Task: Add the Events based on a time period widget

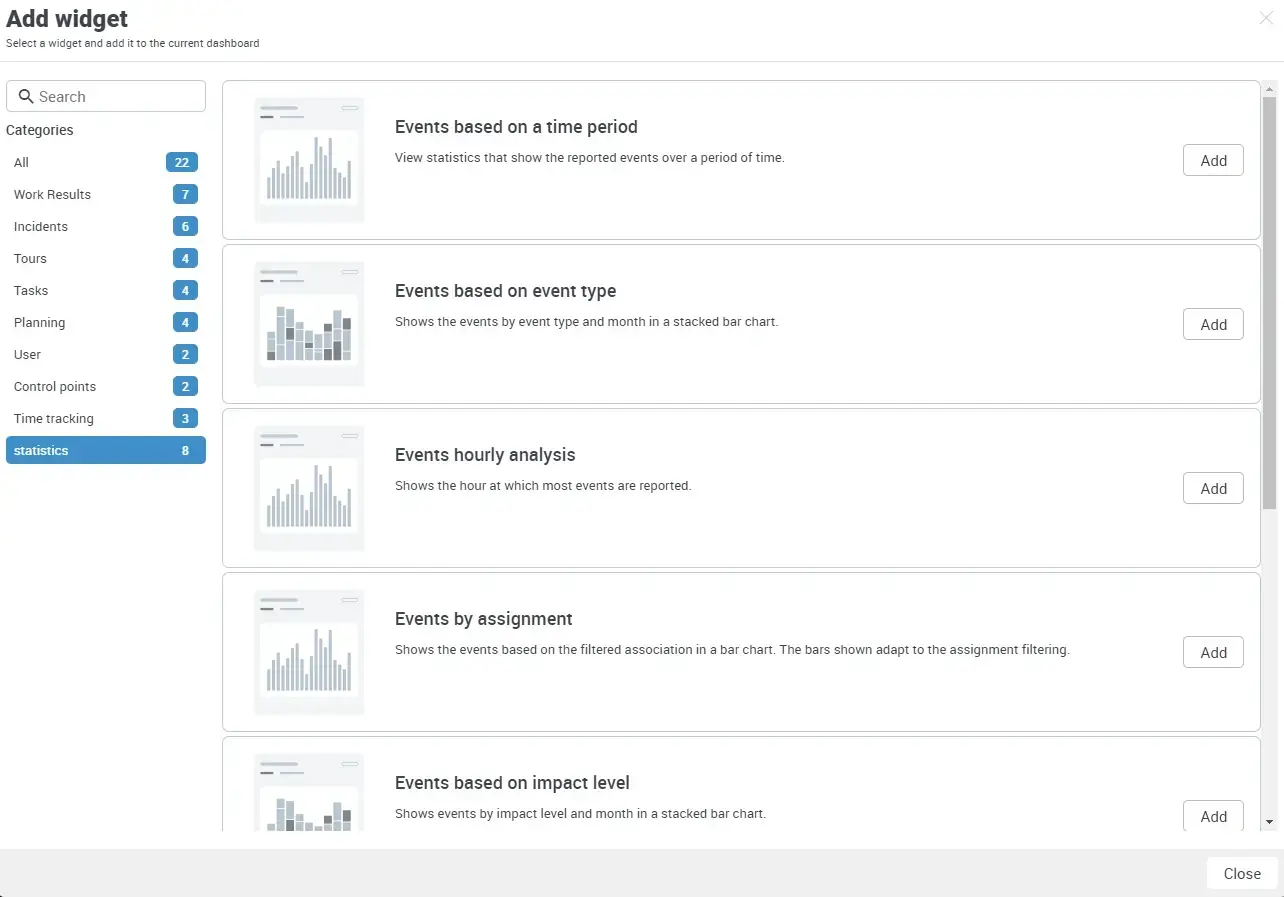Action: point(1213,160)
